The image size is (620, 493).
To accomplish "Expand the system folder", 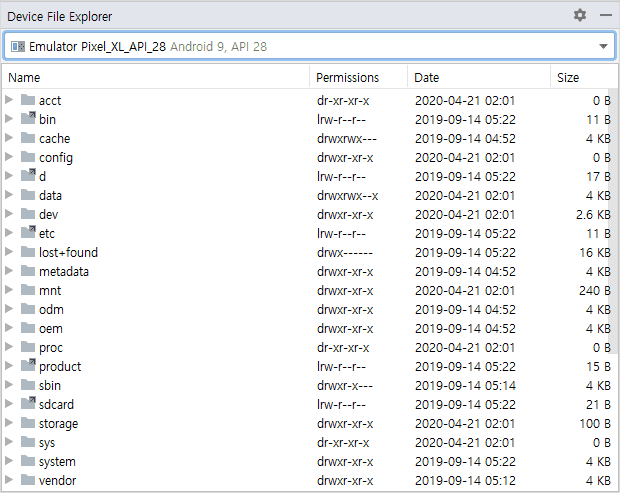I will coord(9,461).
